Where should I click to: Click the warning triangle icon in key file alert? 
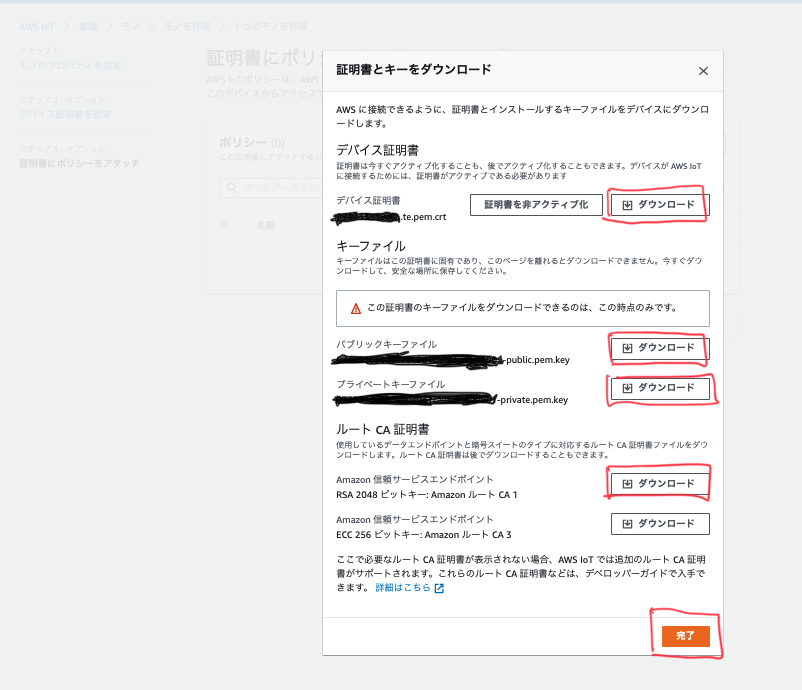coord(355,308)
